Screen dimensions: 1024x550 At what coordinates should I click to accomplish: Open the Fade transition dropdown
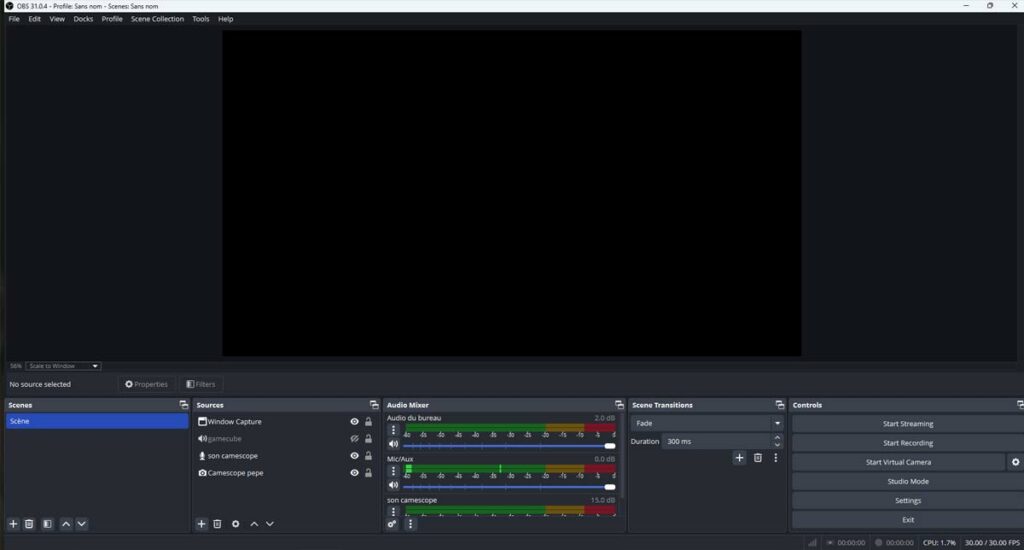tap(706, 423)
